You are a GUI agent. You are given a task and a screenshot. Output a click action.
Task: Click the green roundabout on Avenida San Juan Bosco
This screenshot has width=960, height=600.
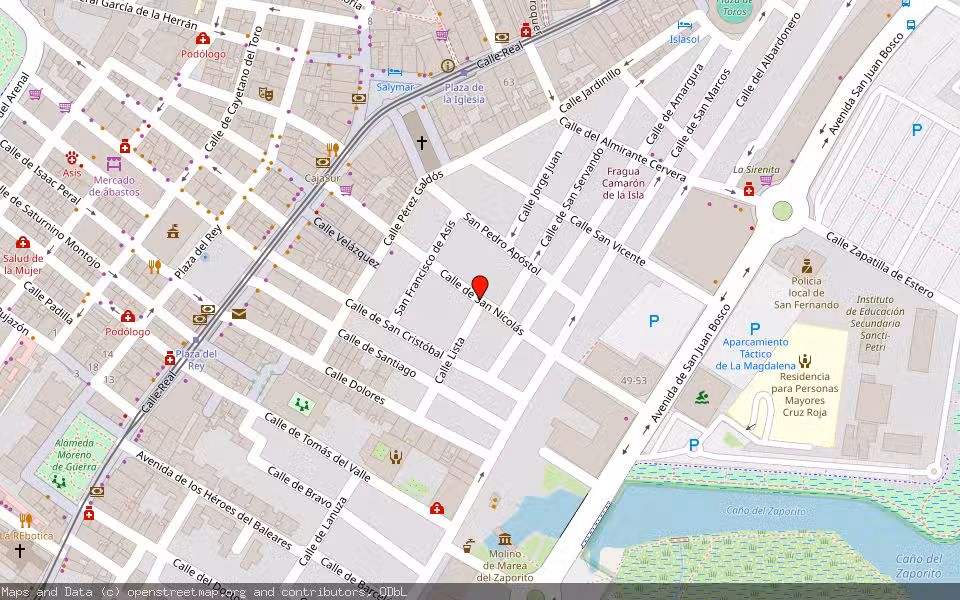click(782, 211)
